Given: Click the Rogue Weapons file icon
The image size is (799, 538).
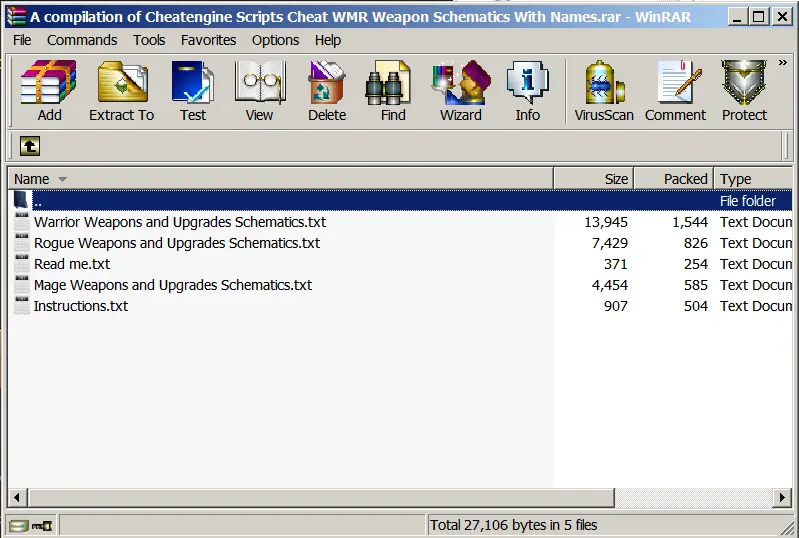Looking at the screenshot, I should click(x=21, y=243).
